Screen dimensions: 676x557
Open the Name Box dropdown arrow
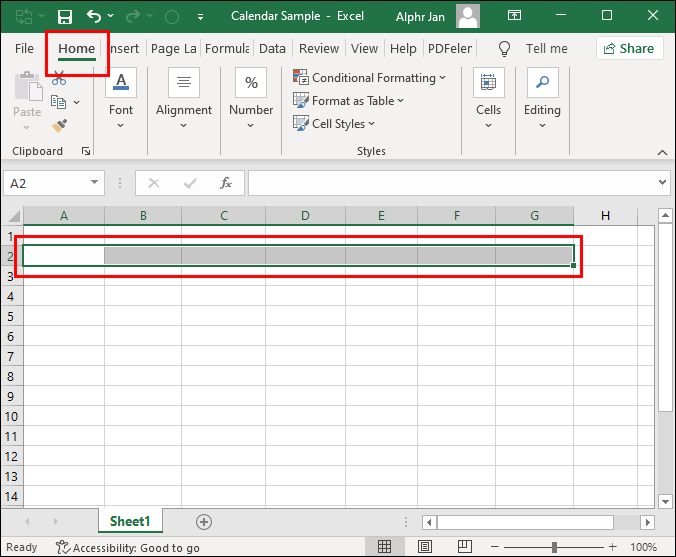(94, 182)
